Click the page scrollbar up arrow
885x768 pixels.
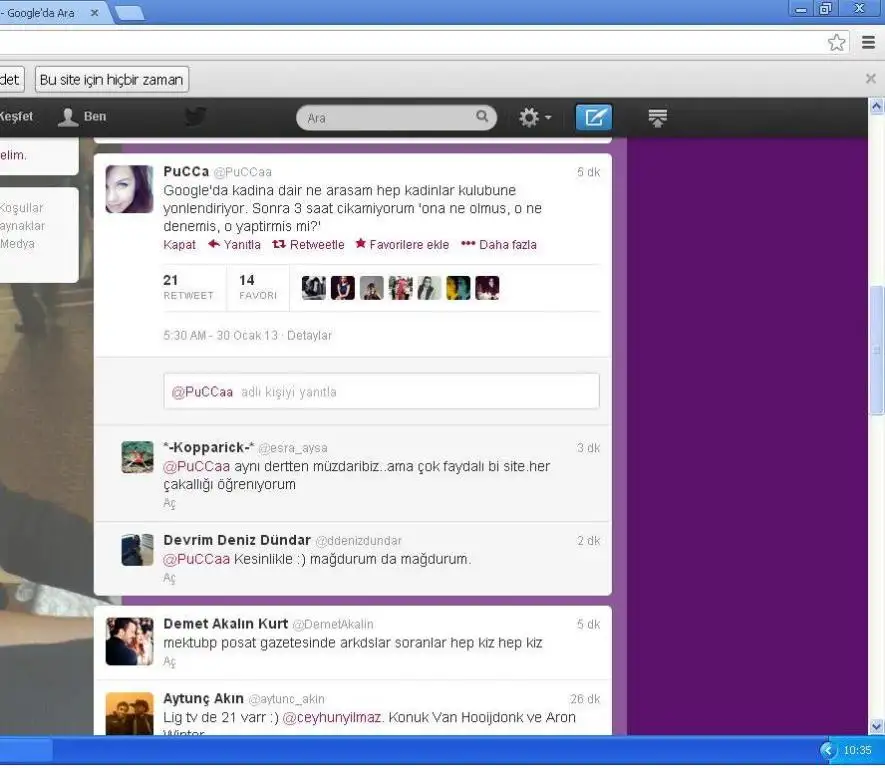(876, 106)
